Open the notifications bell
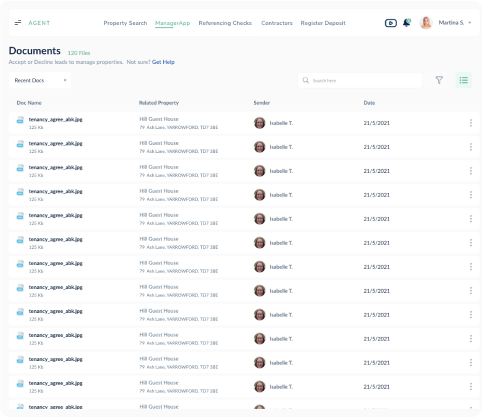Viewport: 482px width, 417px height. coord(407,23)
